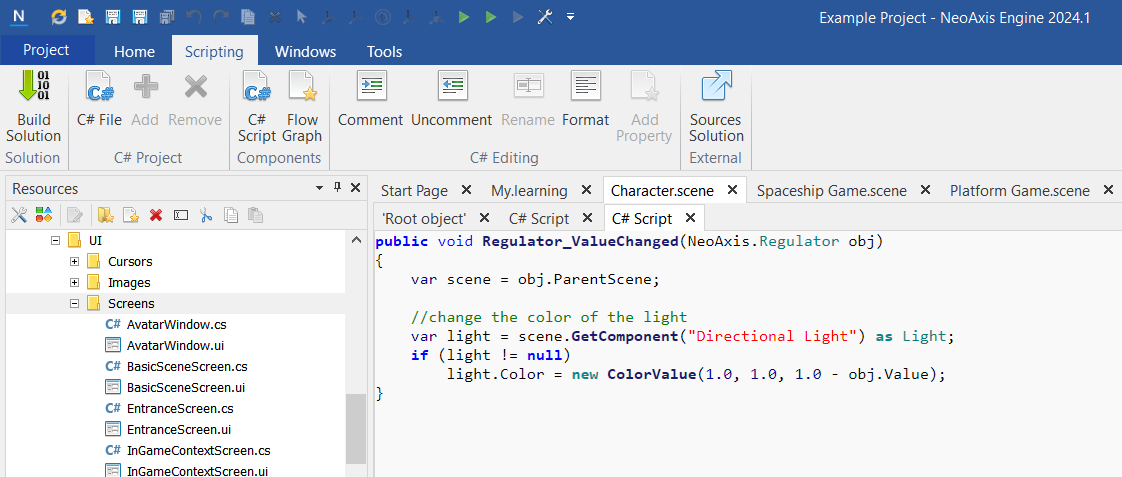Expand the Cursors folder
Screen dimensions: 1122x477
click(75, 261)
